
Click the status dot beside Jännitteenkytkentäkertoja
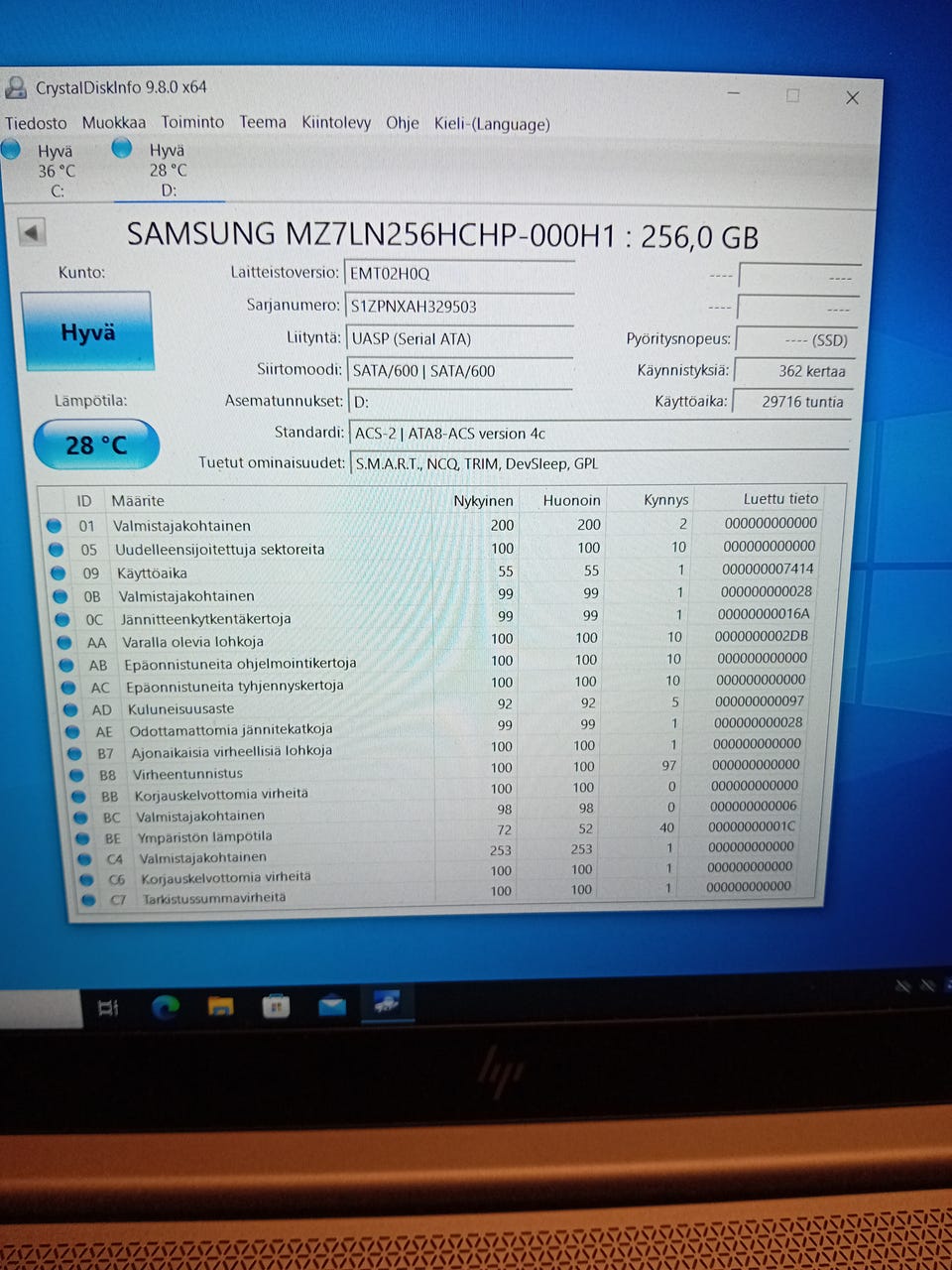[x=63, y=619]
